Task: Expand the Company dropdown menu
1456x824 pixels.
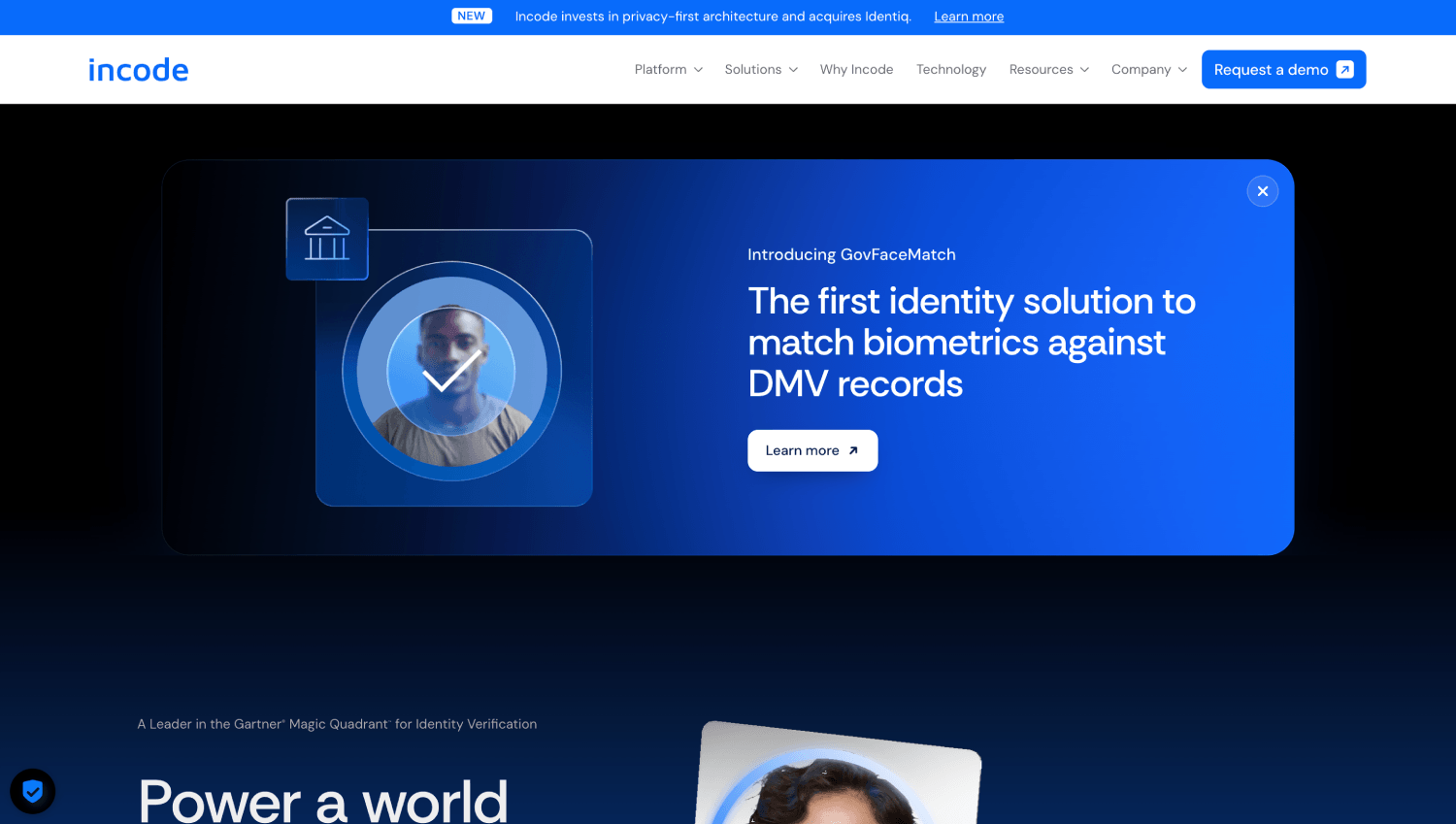Action: point(1149,70)
